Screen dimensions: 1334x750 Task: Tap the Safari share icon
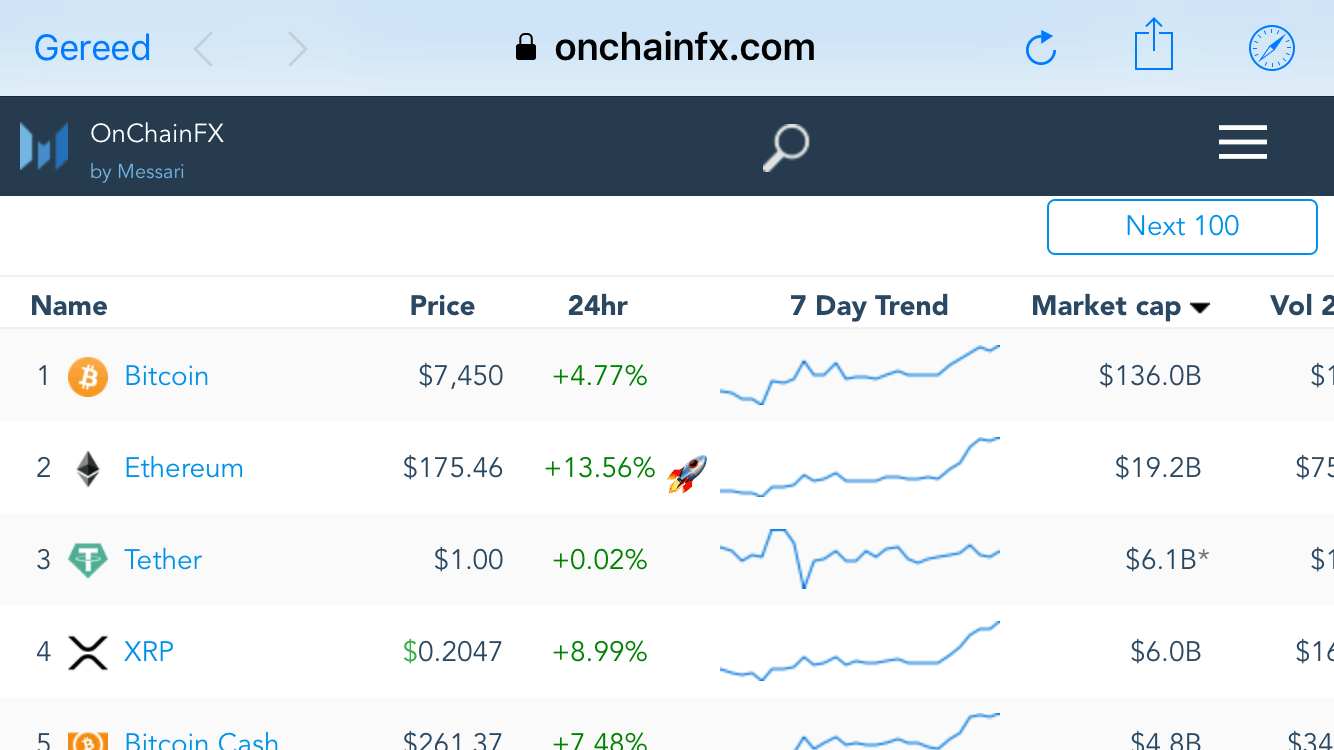coord(1153,45)
